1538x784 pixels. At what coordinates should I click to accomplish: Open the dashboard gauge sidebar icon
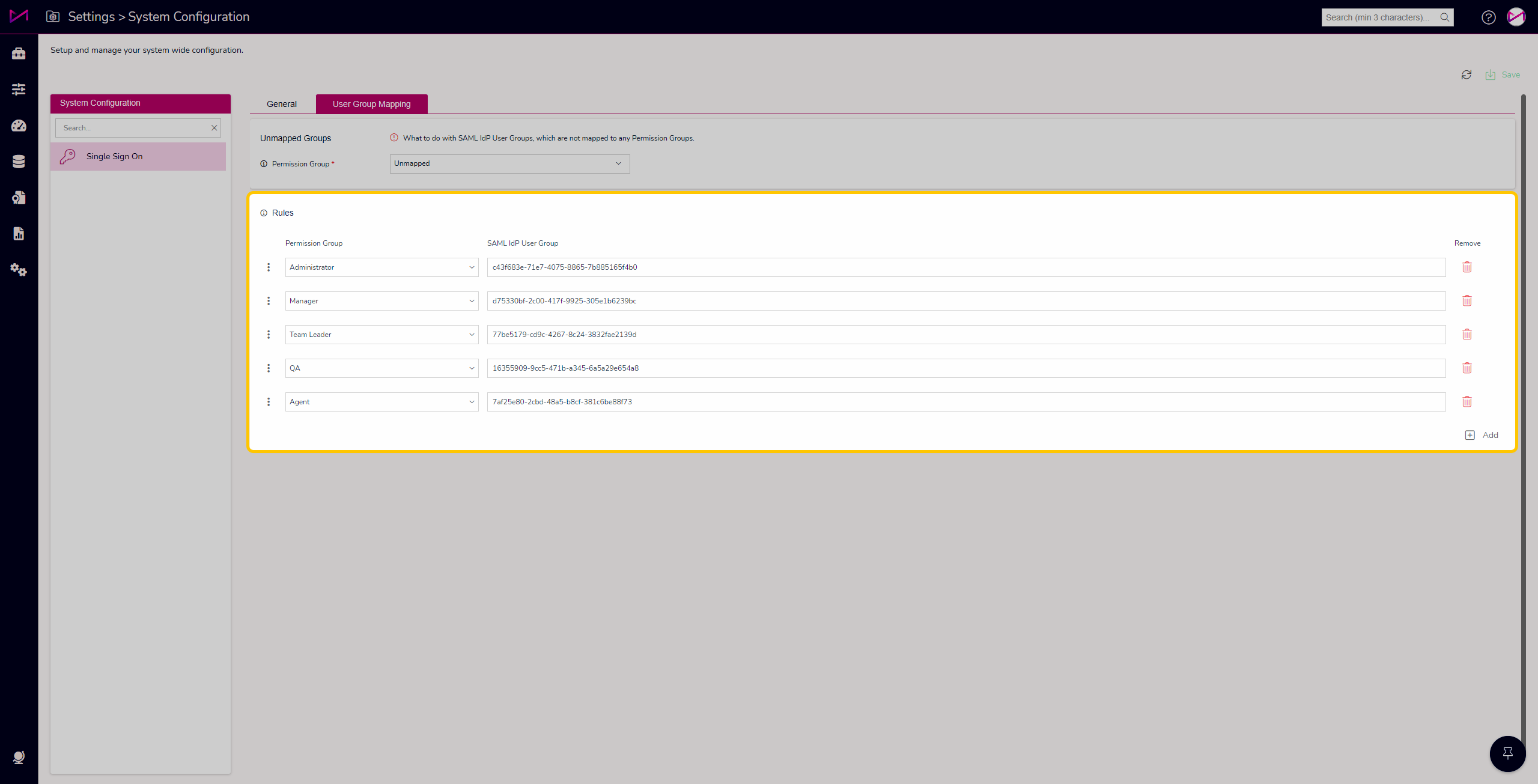coord(19,126)
